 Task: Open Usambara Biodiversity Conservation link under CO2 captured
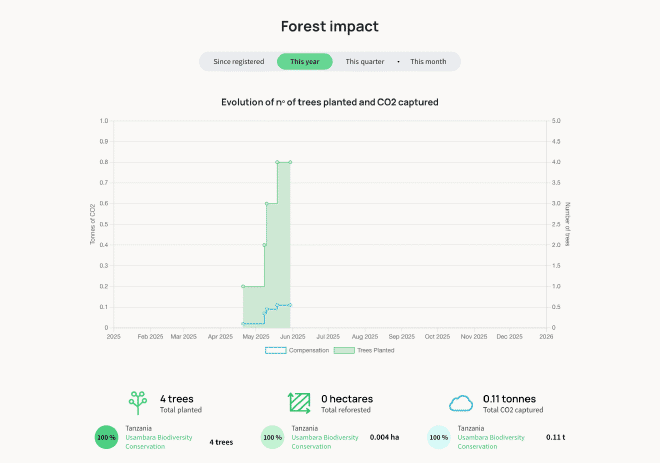pos(490,441)
